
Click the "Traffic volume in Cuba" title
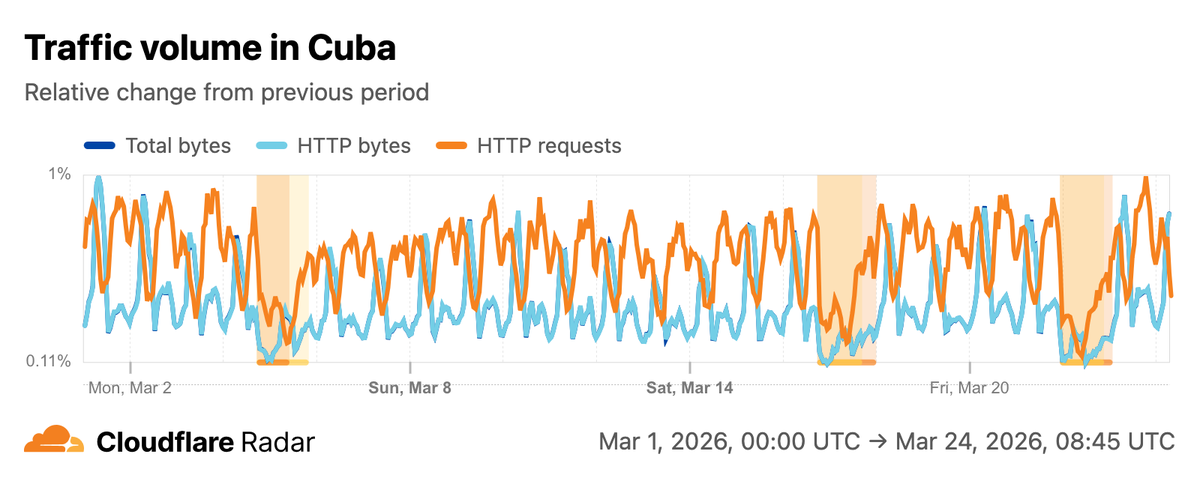pyautogui.click(x=208, y=47)
